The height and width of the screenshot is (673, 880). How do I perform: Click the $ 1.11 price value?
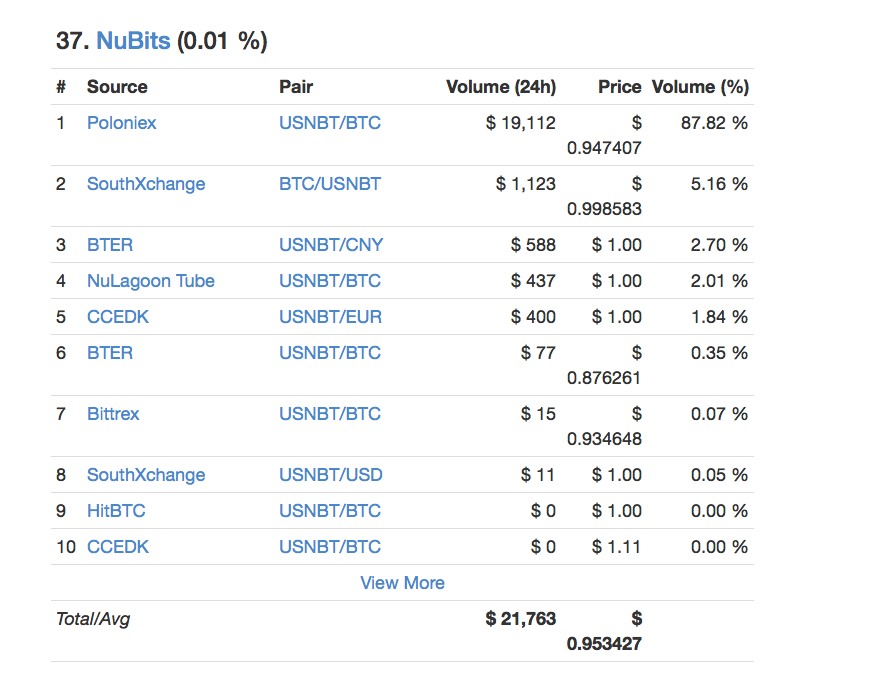pos(616,547)
